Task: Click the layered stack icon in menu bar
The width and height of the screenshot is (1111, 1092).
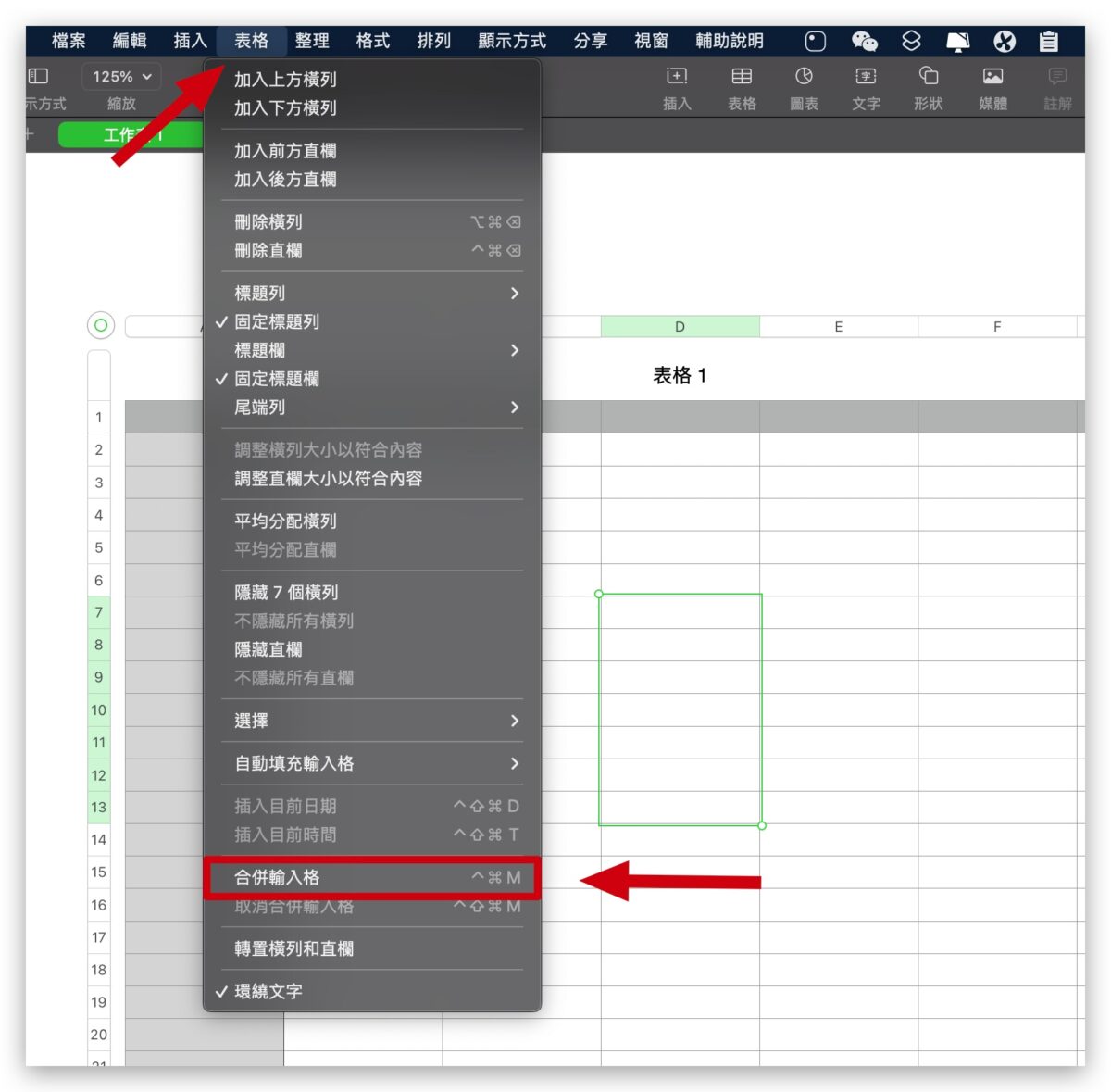Action: pyautogui.click(x=911, y=41)
